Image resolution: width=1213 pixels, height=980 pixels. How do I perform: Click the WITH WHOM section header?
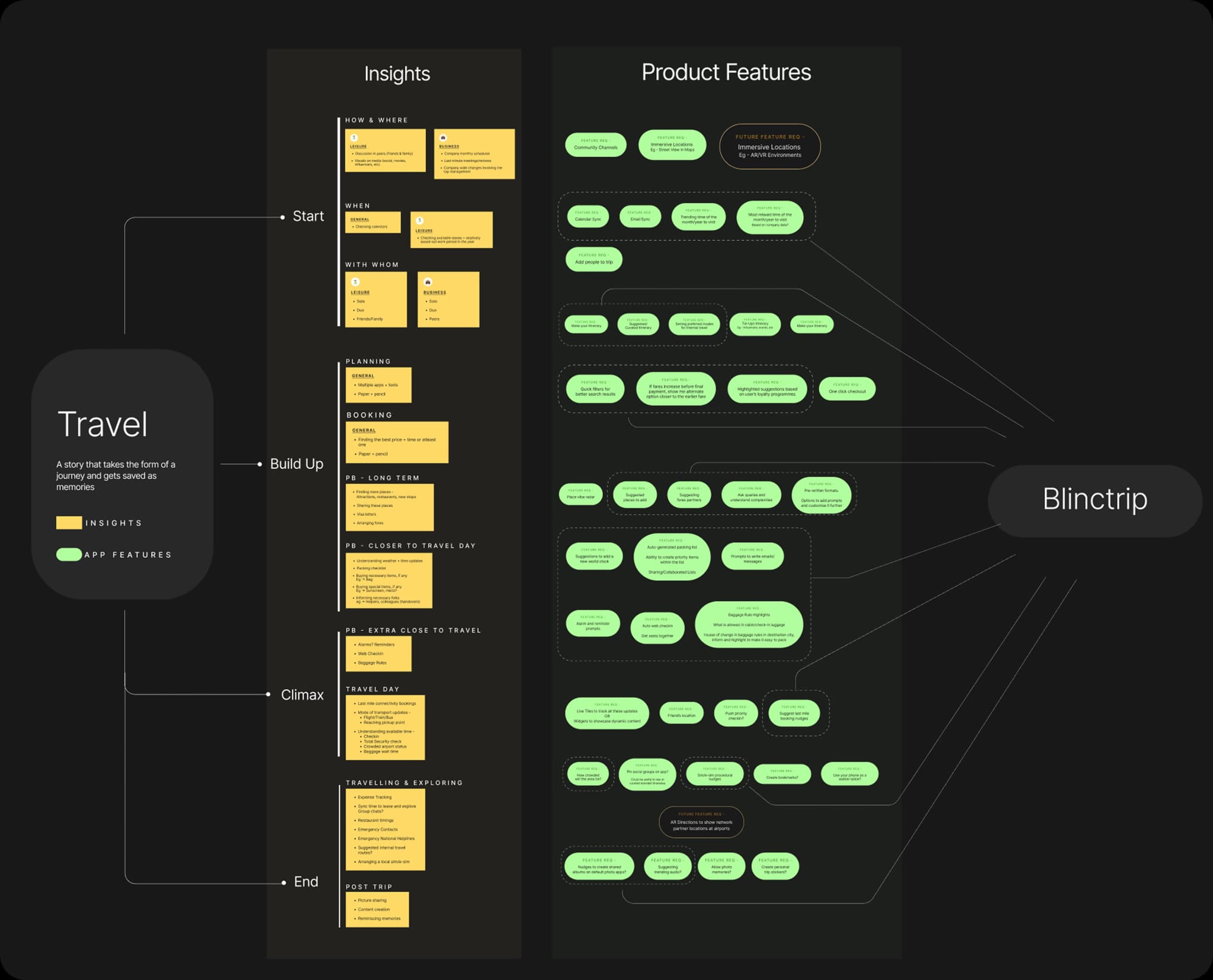[x=372, y=265]
